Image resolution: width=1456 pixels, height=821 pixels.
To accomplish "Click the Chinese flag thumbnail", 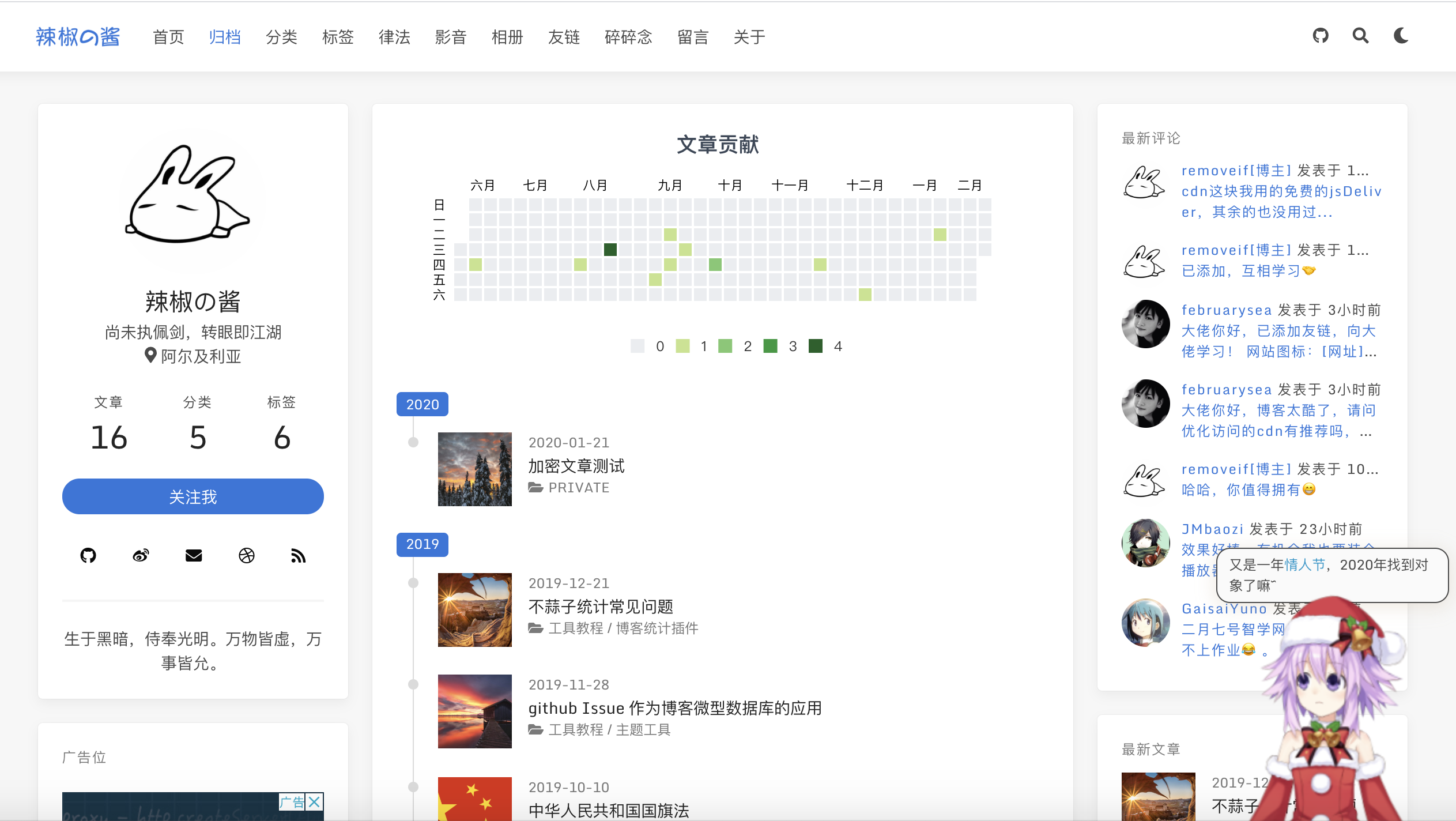I will [x=475, y=799].
